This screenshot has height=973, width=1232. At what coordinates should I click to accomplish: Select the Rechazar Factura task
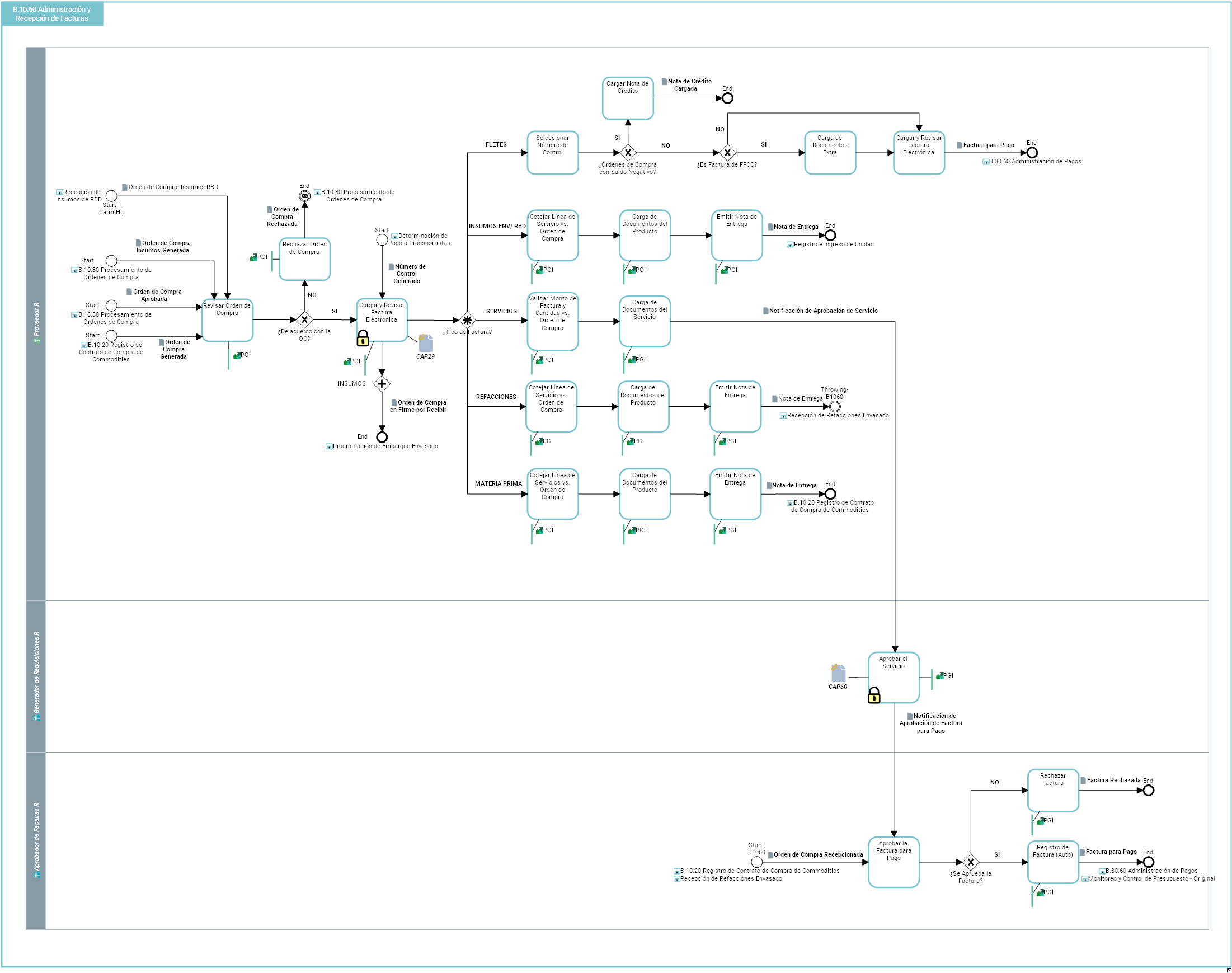(1052, 790)
